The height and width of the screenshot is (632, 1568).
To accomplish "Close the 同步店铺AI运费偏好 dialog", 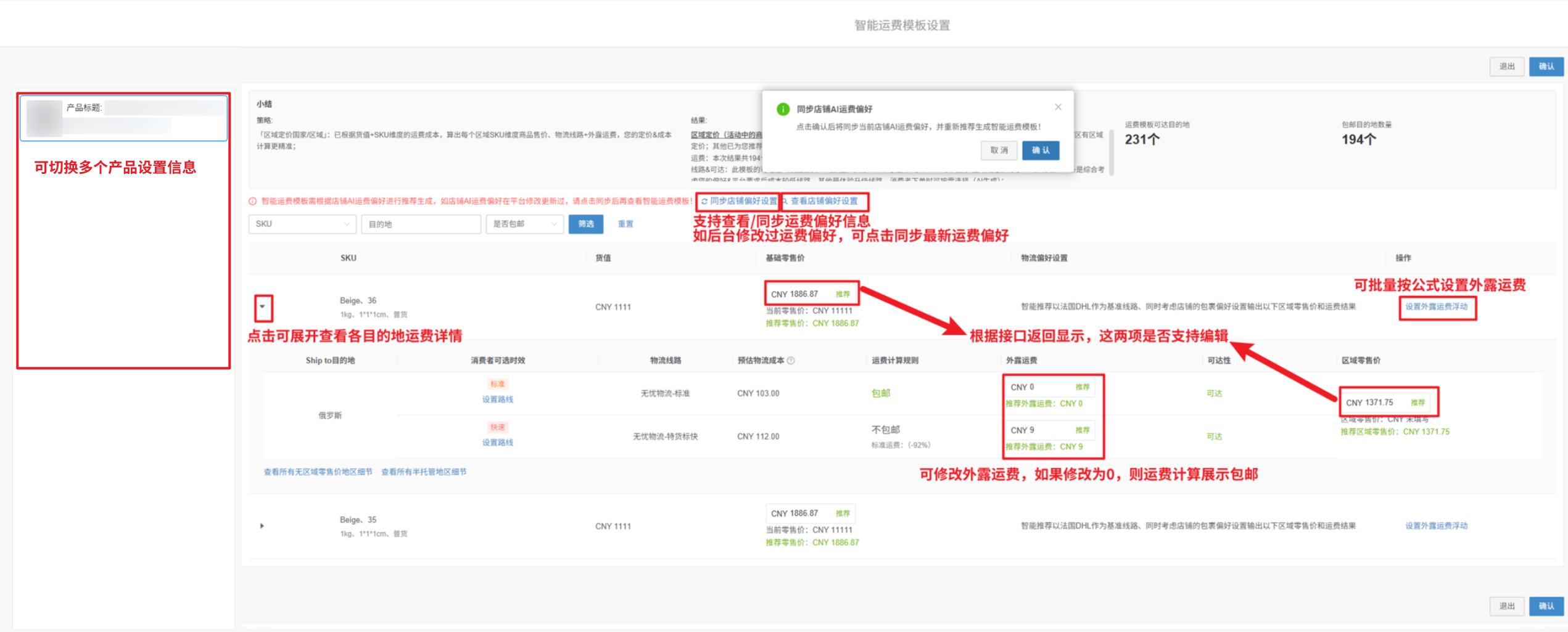I will pyautogui.click(x=1058, y=107).
